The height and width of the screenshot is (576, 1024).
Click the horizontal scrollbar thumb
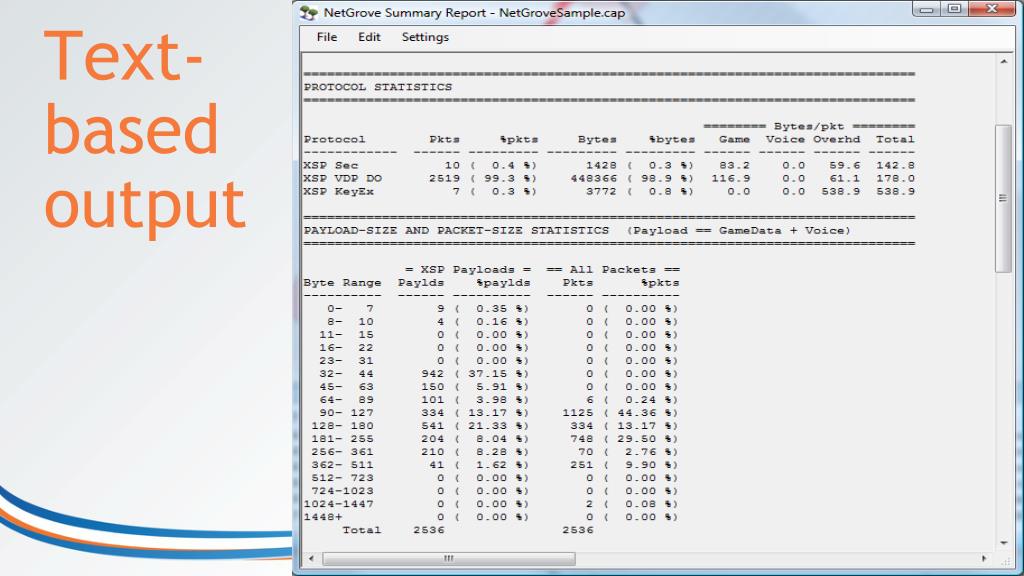tap(449, 558)
